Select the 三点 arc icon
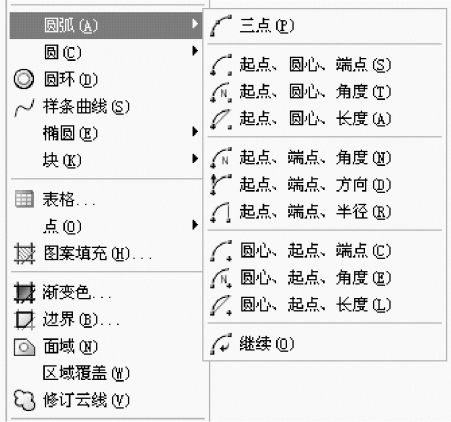This screenshot has width=451, height=422. point(221,25)
